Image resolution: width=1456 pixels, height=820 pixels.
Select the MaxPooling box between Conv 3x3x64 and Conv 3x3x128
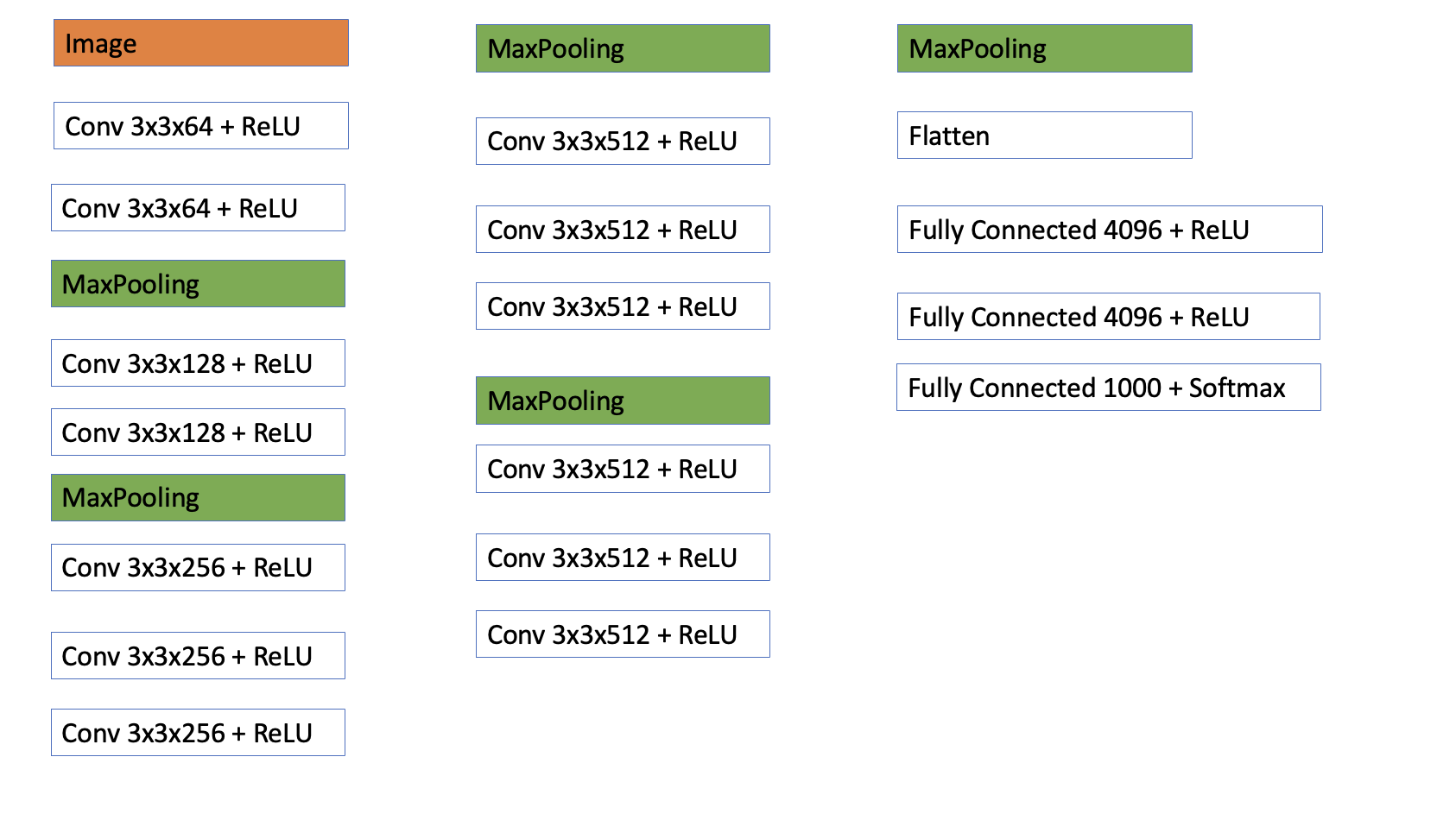(x=198, y=284)
